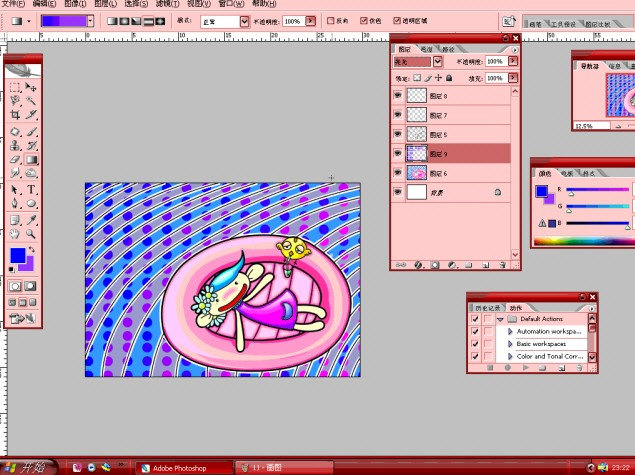Select the Crop tool
The height and width of the screenshot is (475, 635).
(x=15, y=115)
